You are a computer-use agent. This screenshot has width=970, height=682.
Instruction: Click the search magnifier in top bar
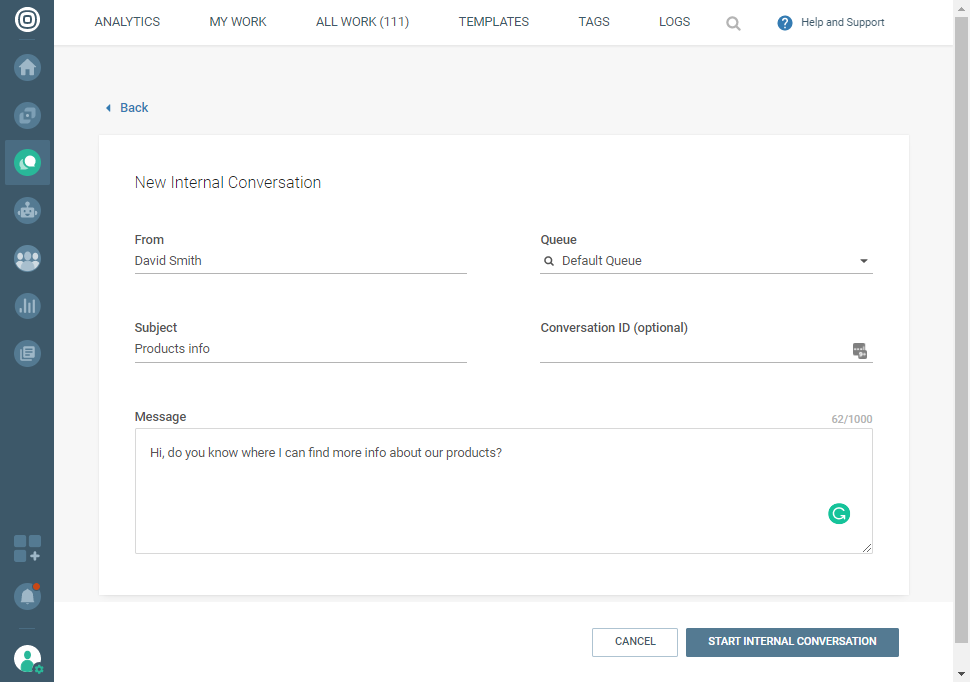click(733, 23)
